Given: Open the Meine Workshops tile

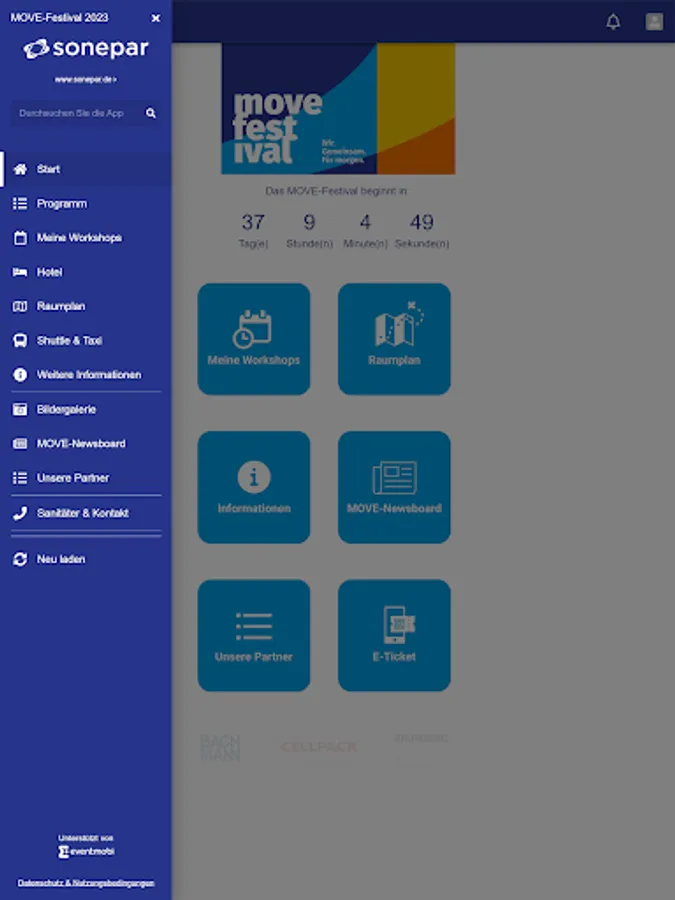Looking at the screenshot, I should pos(254,339).
